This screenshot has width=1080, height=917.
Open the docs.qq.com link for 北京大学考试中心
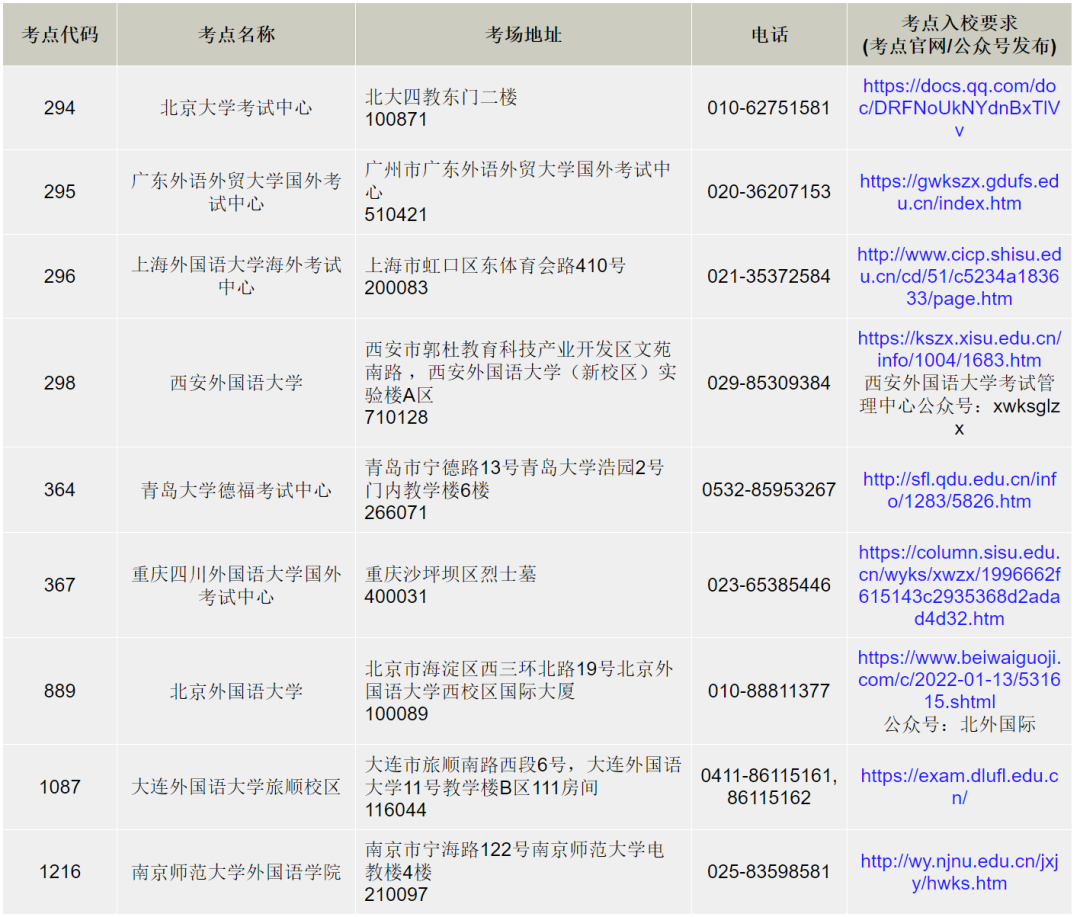[x=958, y=107]
